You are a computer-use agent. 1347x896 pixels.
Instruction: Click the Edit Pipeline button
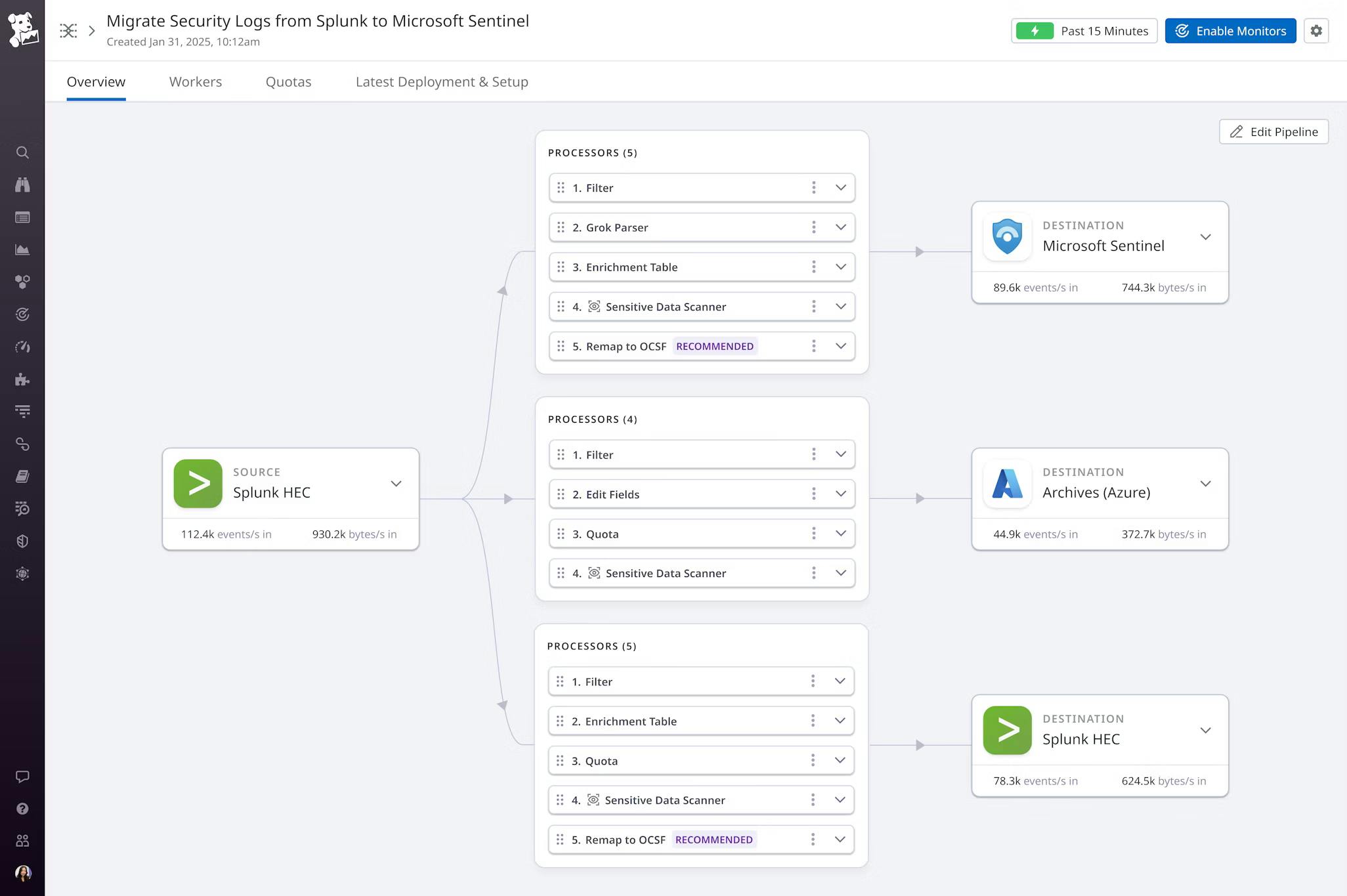1273,131
